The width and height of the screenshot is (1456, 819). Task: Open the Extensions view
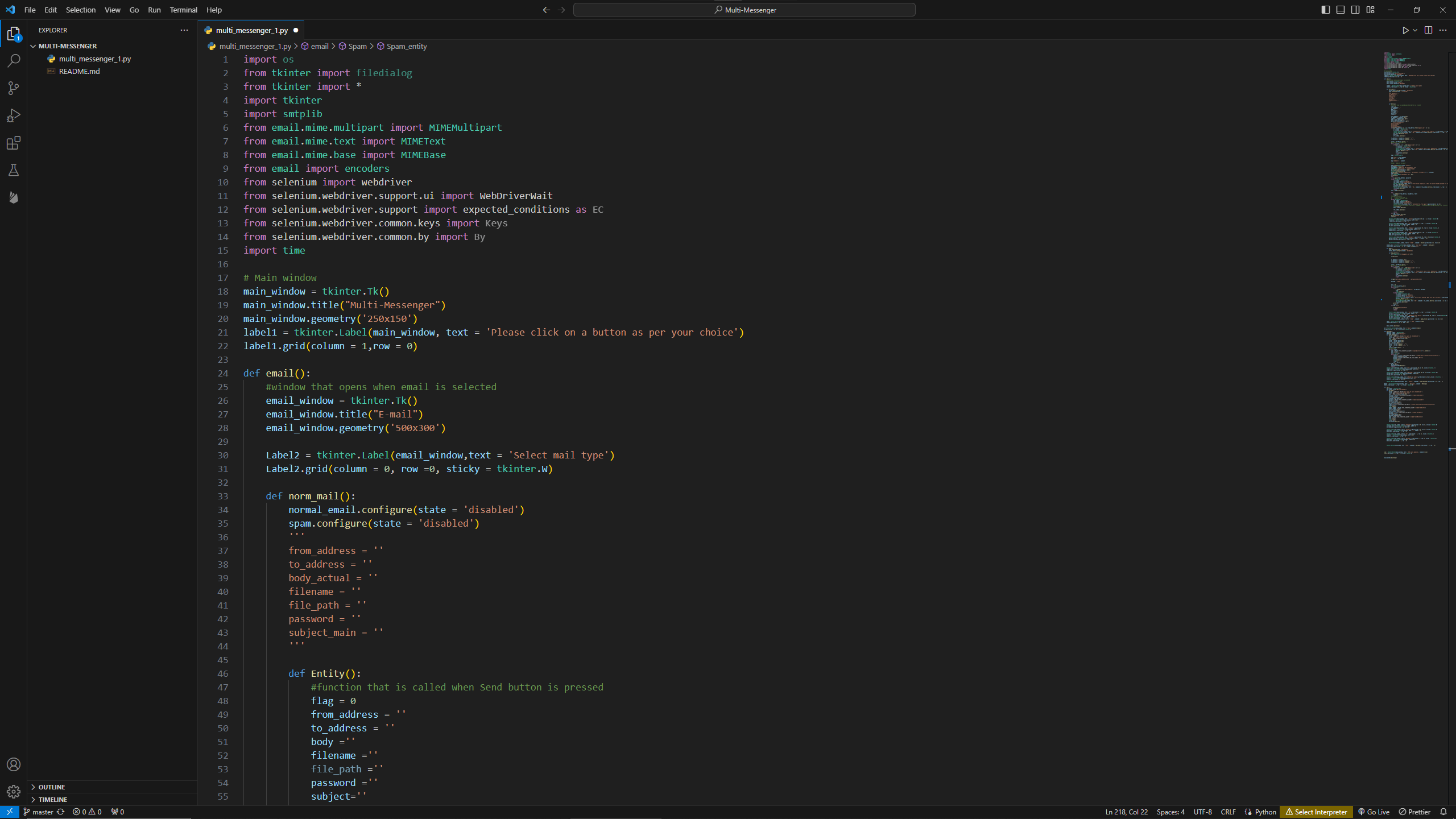14,143
